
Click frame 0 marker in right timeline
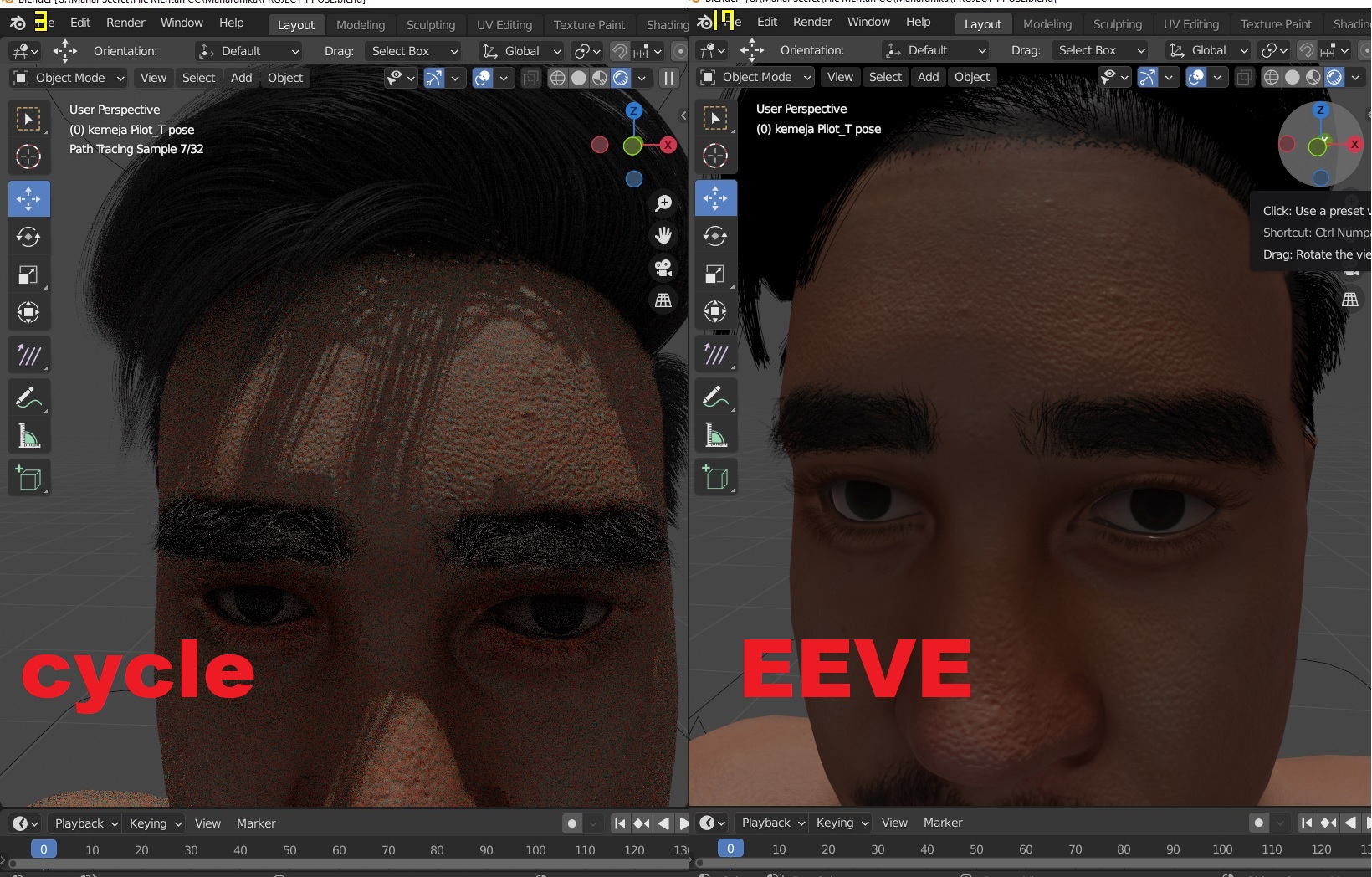[x=730, y=849]
